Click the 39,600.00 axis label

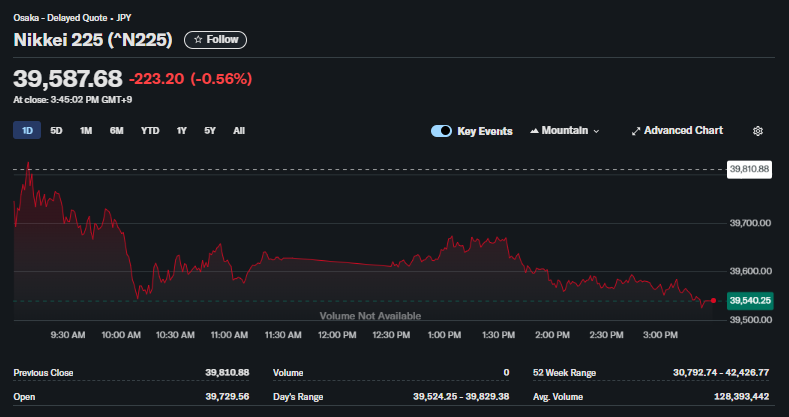pyautogui.click(x=750, y=271)
